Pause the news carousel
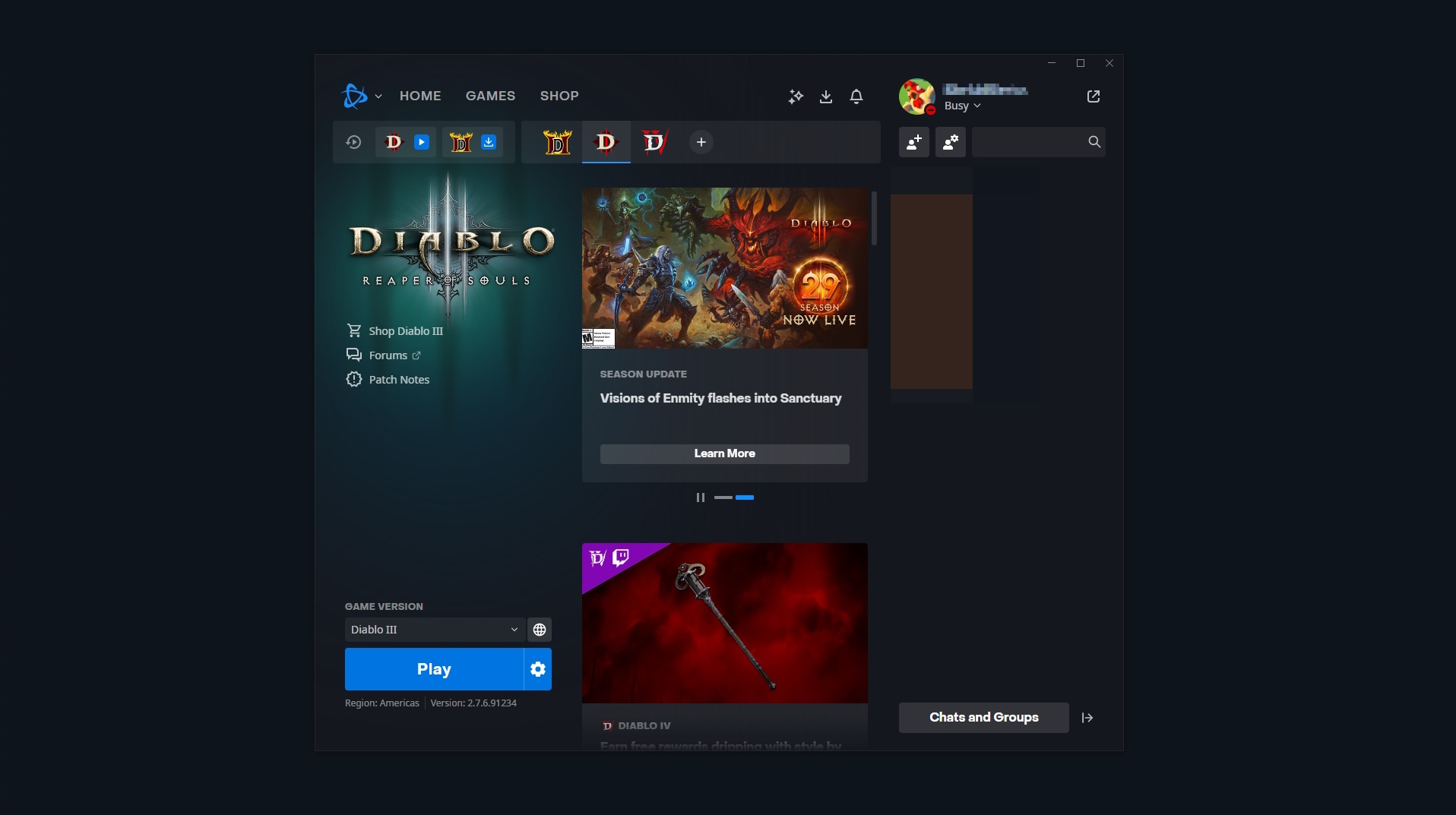 [701, 498]
